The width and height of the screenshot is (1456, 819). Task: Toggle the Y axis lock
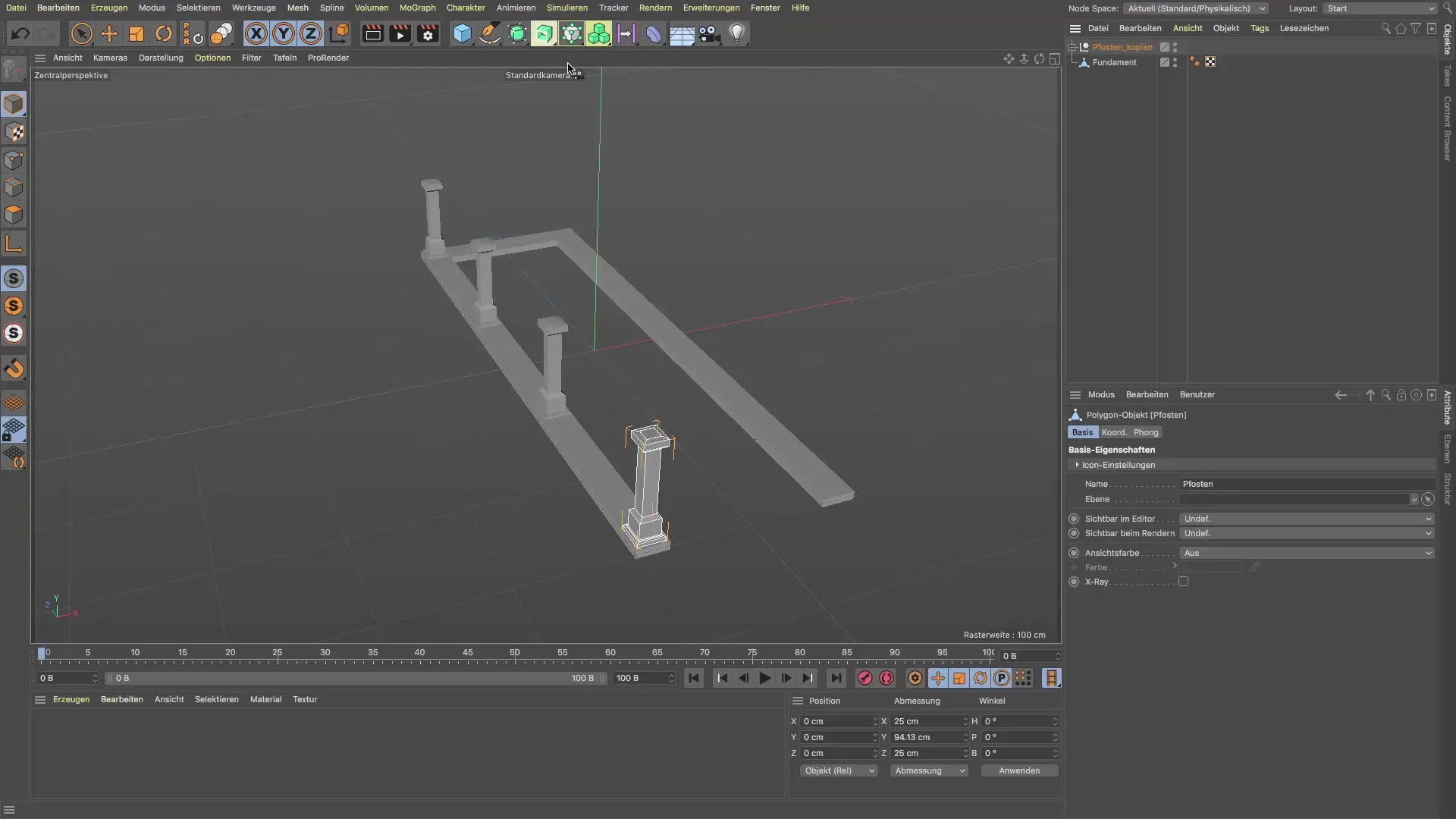[x=284, y=33]
